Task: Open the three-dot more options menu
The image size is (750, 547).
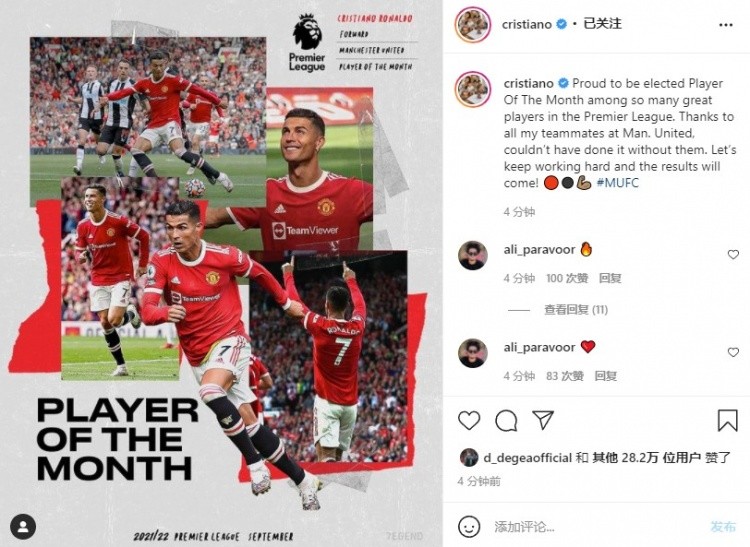Action: (x=726, y=25)
